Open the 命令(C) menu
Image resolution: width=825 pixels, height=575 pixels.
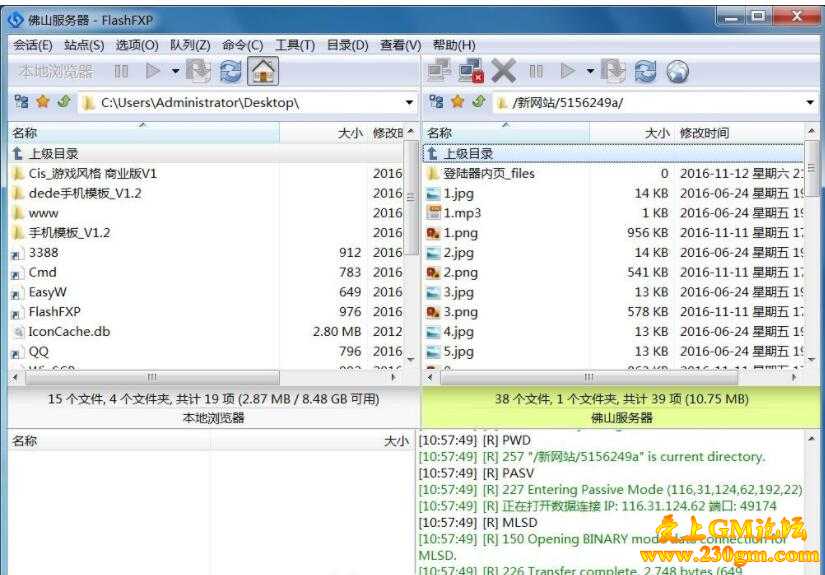[243, 45]
